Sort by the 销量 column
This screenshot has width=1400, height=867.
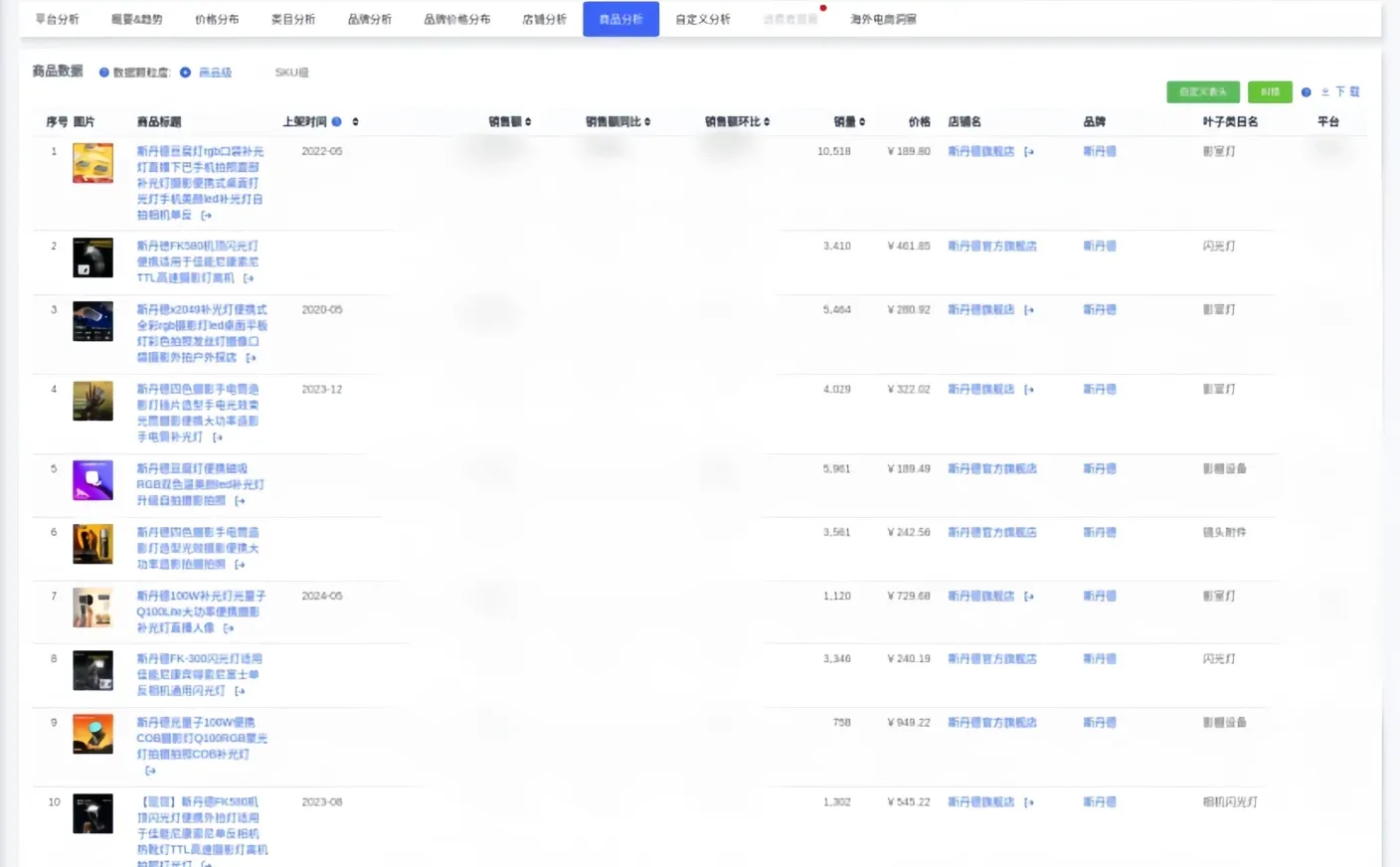pyautogui.click(x=862, y=121)
